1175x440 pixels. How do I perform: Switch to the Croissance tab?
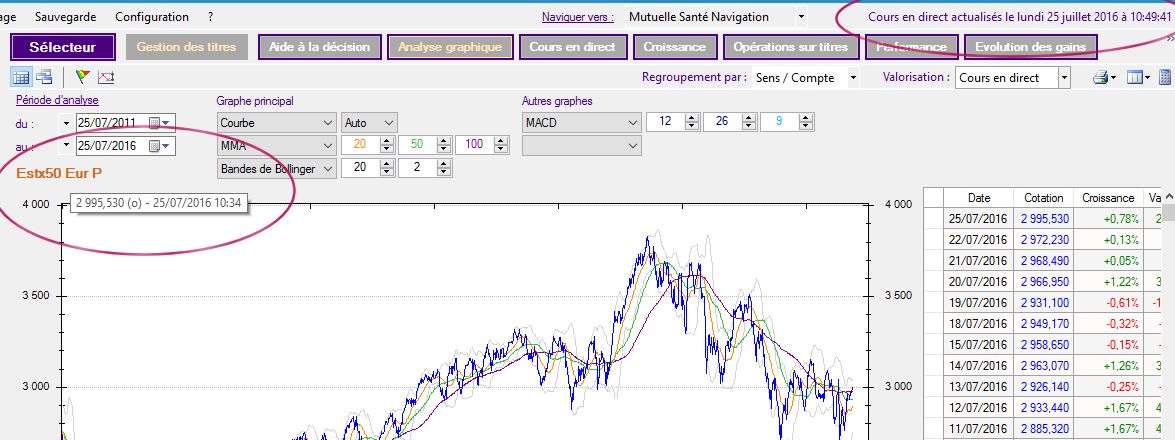click(674, 47)
